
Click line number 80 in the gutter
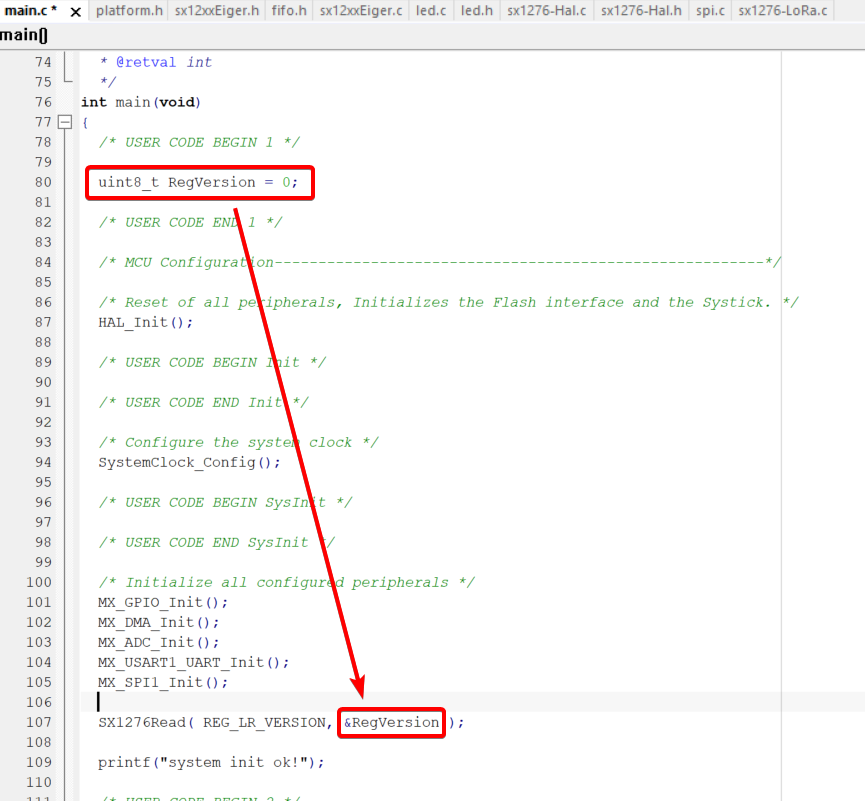click(x=42, y=182)
